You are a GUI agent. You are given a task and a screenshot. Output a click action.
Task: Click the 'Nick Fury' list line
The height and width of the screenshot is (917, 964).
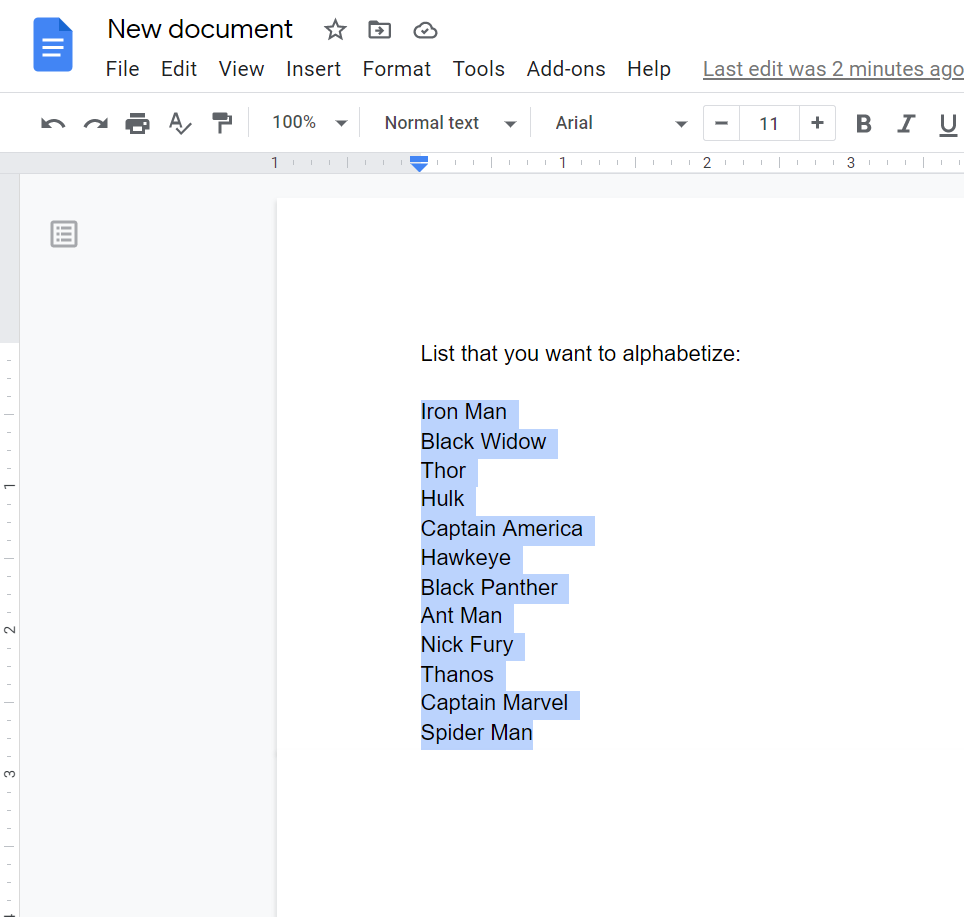[467, 645]
